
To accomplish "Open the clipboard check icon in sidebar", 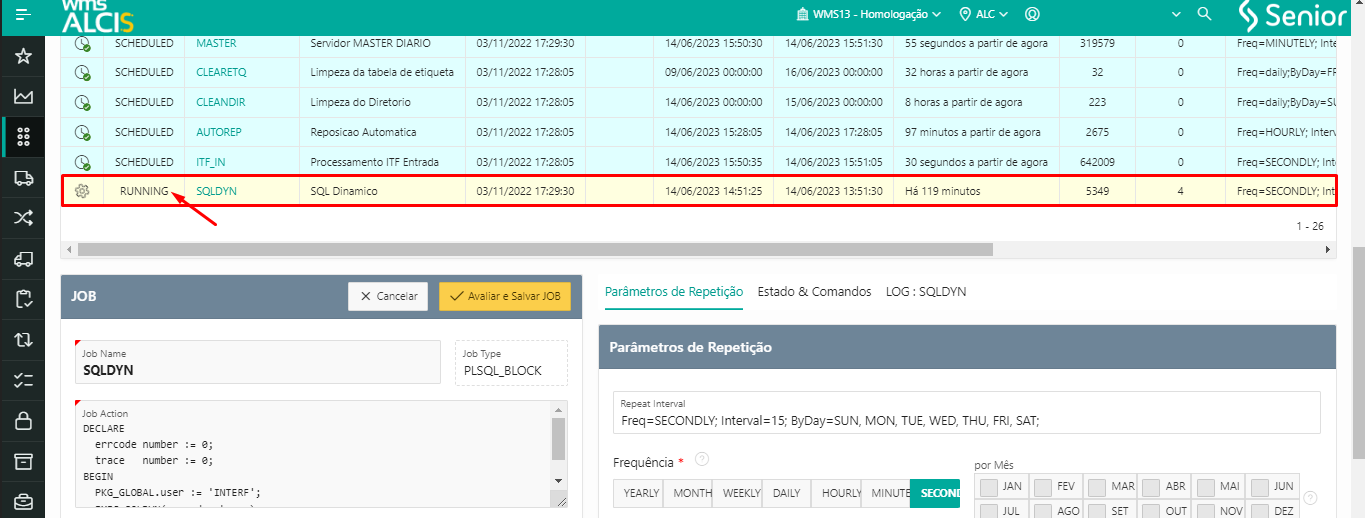I will 22,299.
